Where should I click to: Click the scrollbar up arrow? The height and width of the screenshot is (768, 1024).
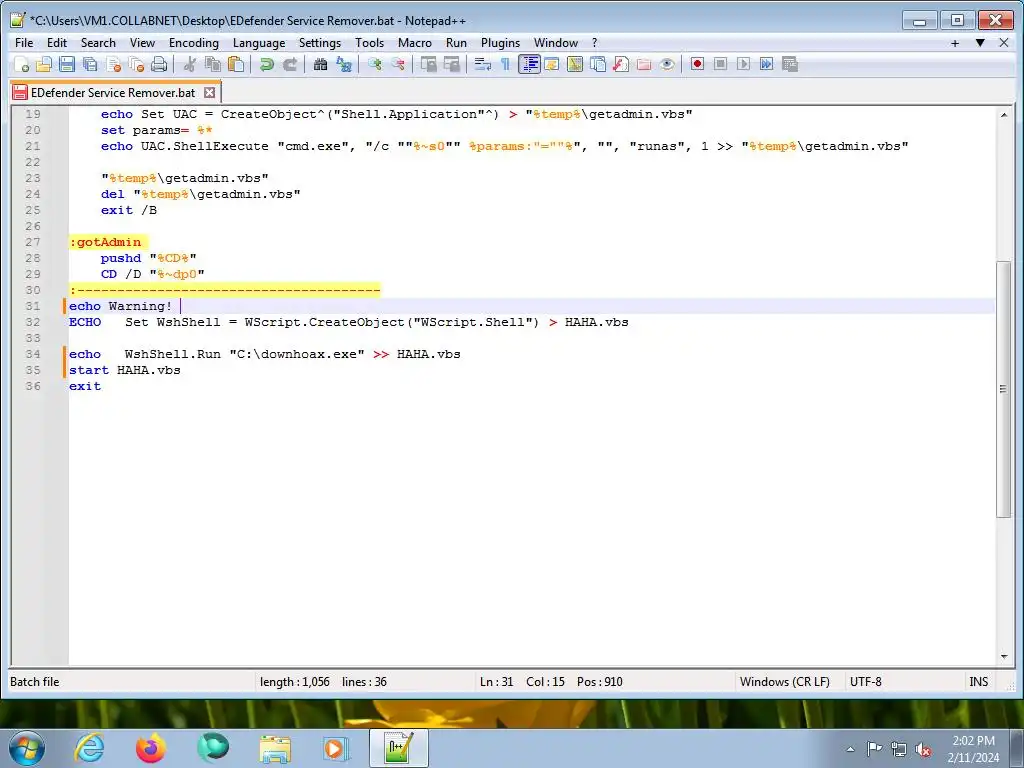point(1003,115)
